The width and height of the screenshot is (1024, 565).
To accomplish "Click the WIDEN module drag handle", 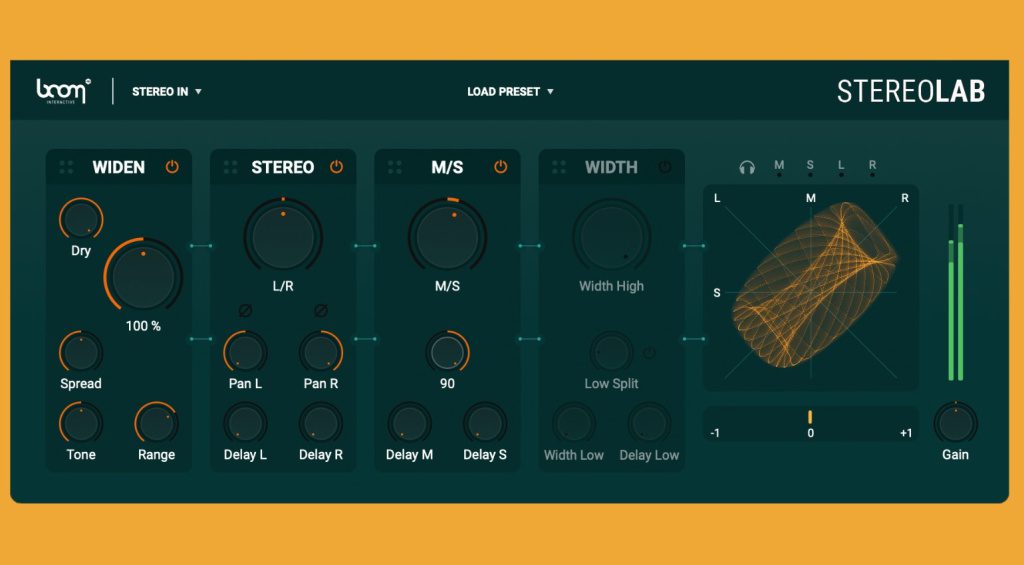I will pyautogui.click(x=66, y=167).
